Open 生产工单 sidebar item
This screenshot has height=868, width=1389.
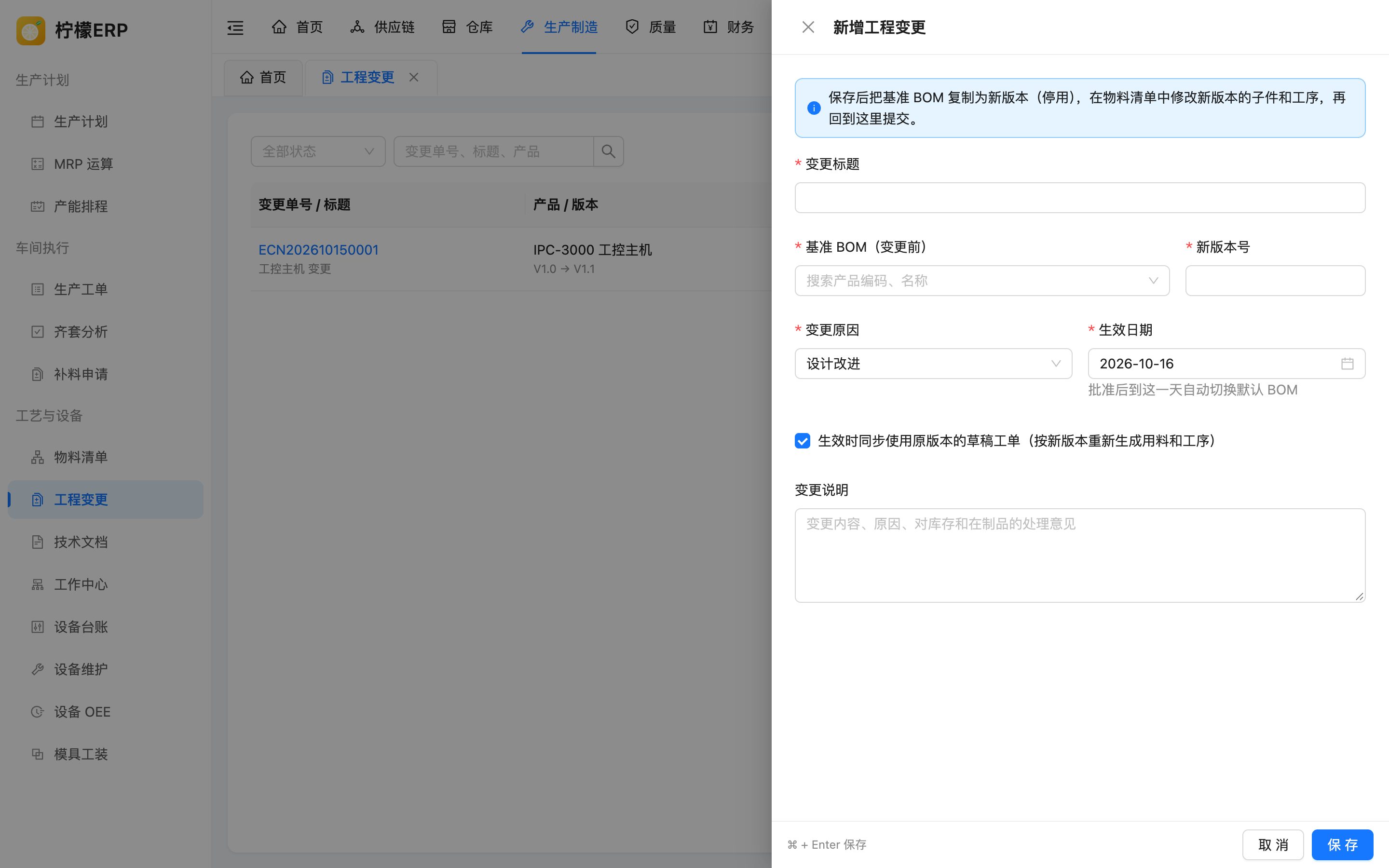click(106, 289)
